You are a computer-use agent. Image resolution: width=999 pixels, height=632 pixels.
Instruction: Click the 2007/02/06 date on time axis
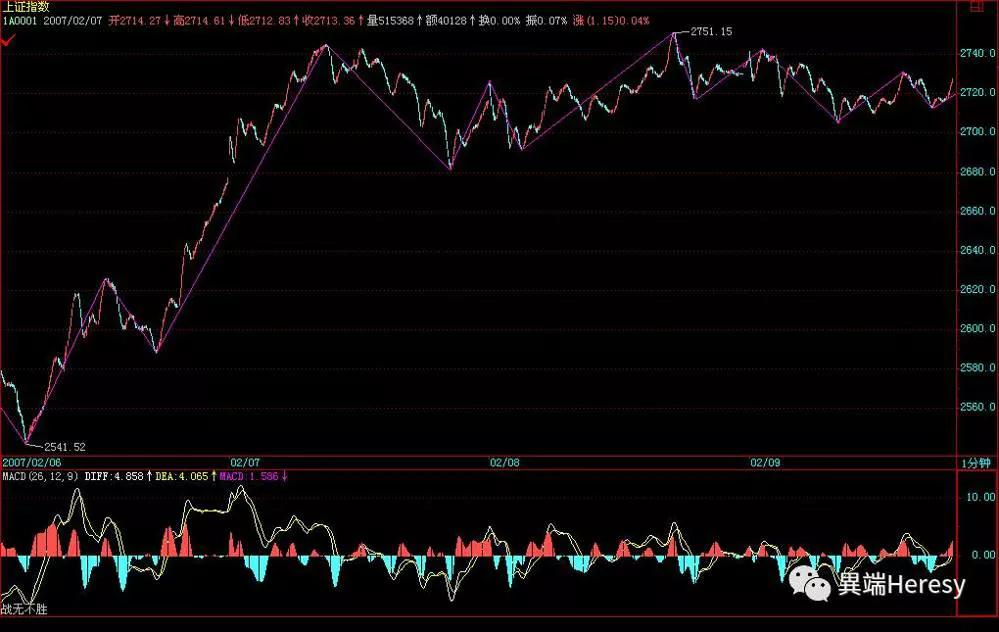click(32, 463)
